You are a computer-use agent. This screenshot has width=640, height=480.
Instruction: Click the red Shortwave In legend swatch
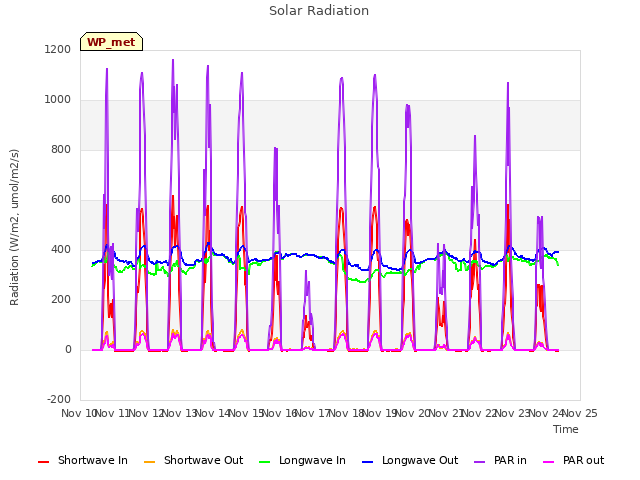[x=43, y=462]
